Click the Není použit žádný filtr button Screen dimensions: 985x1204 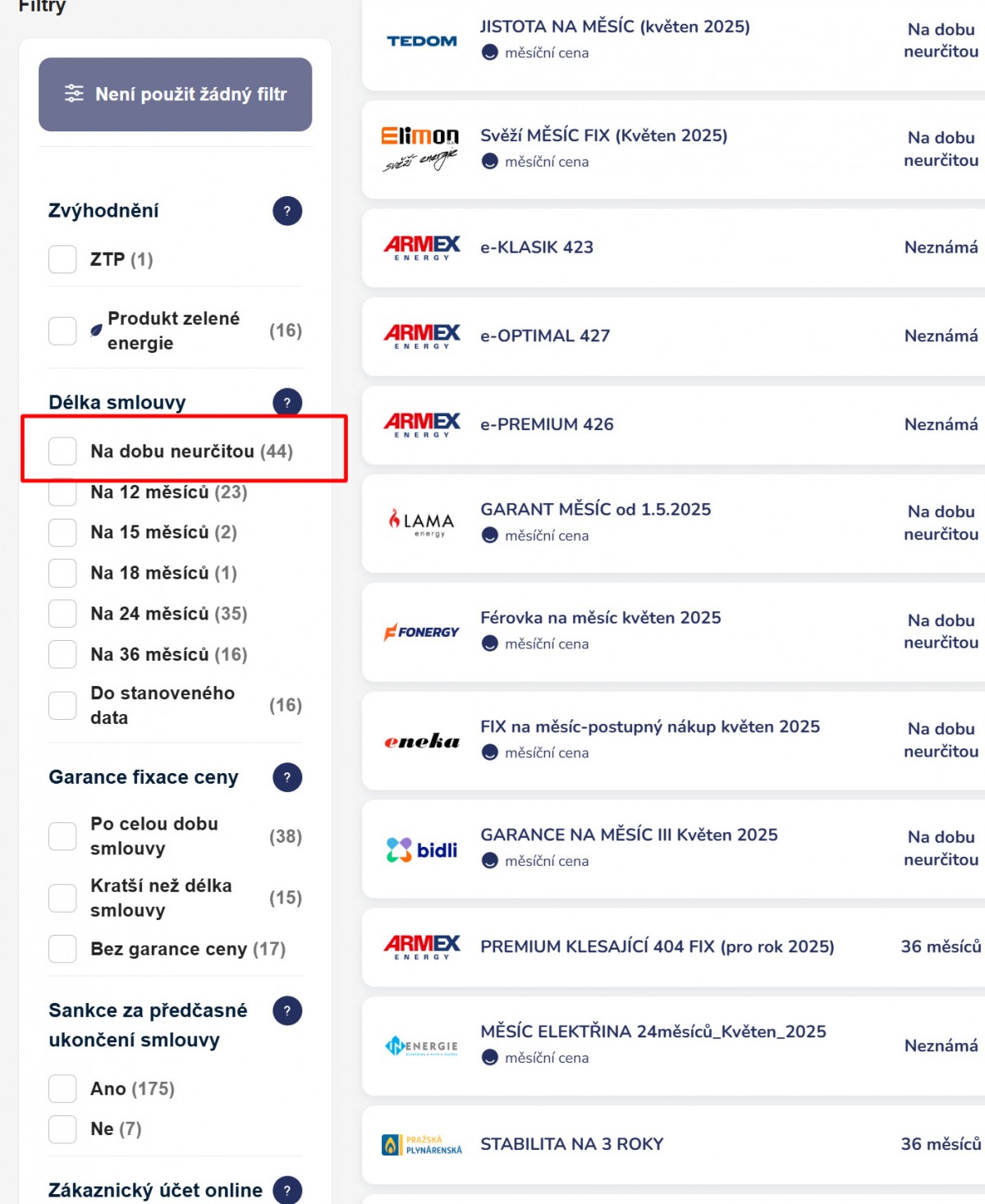175,94
